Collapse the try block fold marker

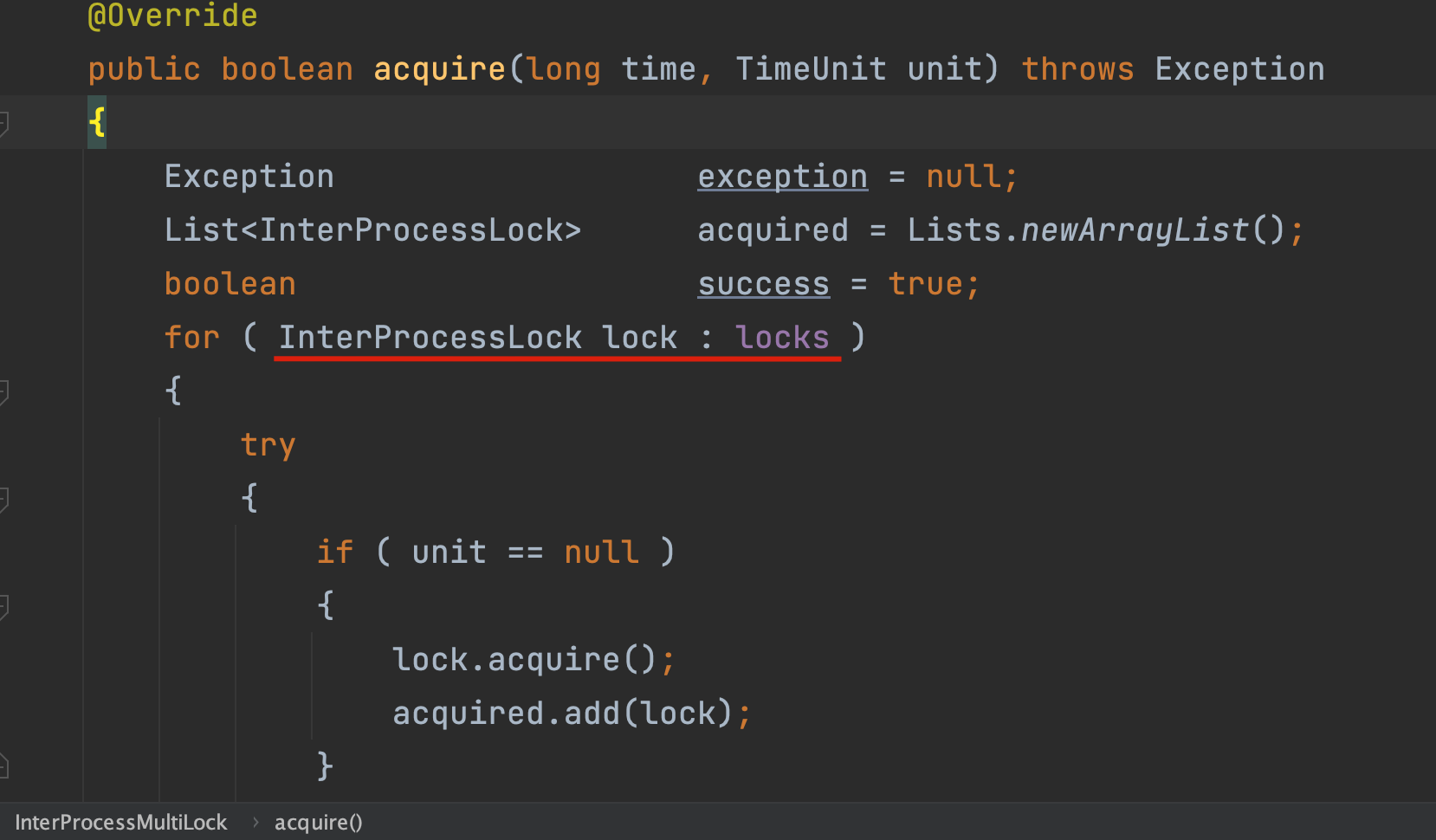pyautogui.click(x=3, y=499)
